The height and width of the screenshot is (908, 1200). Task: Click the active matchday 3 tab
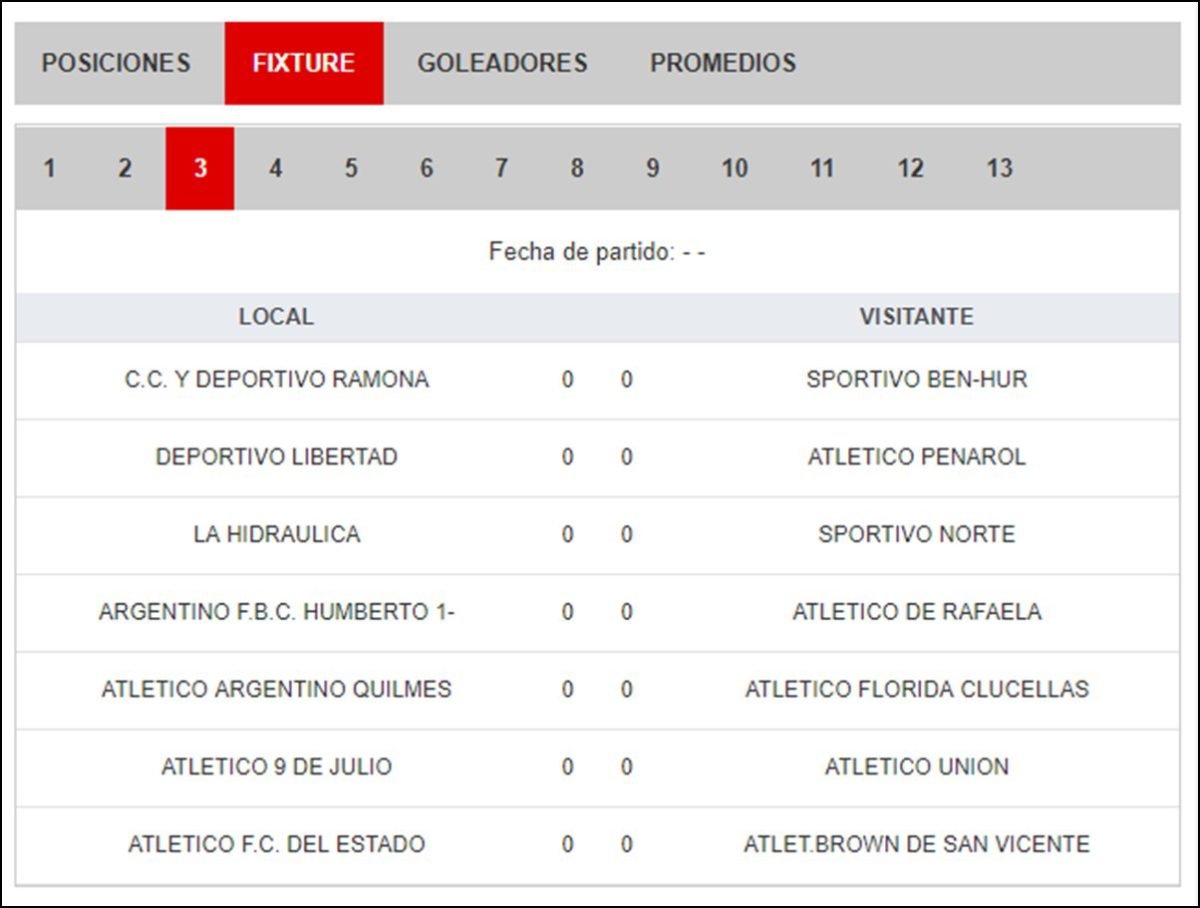[x=200, y=168]
